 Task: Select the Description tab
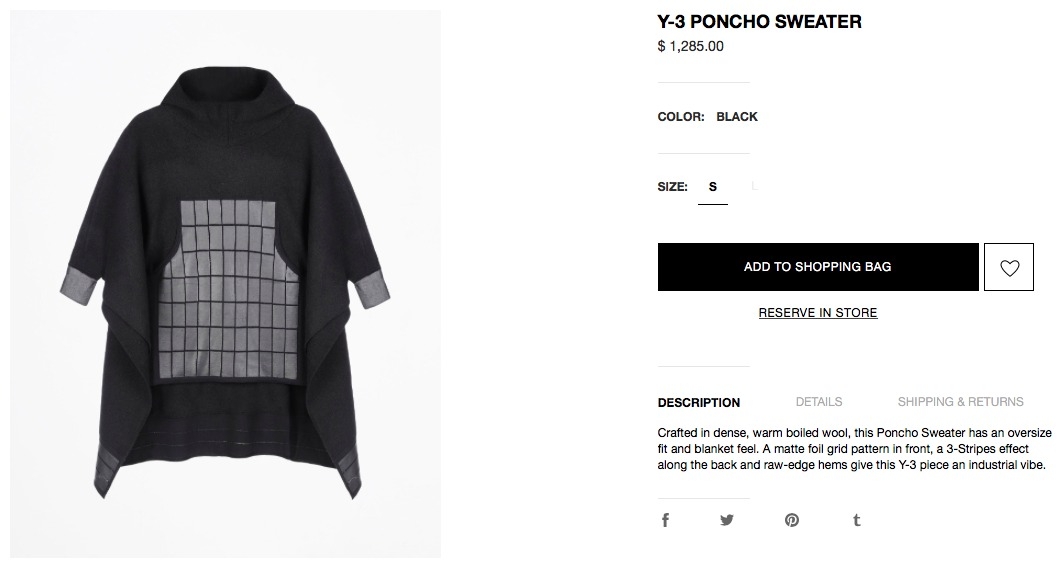click(x=698, y=402)
